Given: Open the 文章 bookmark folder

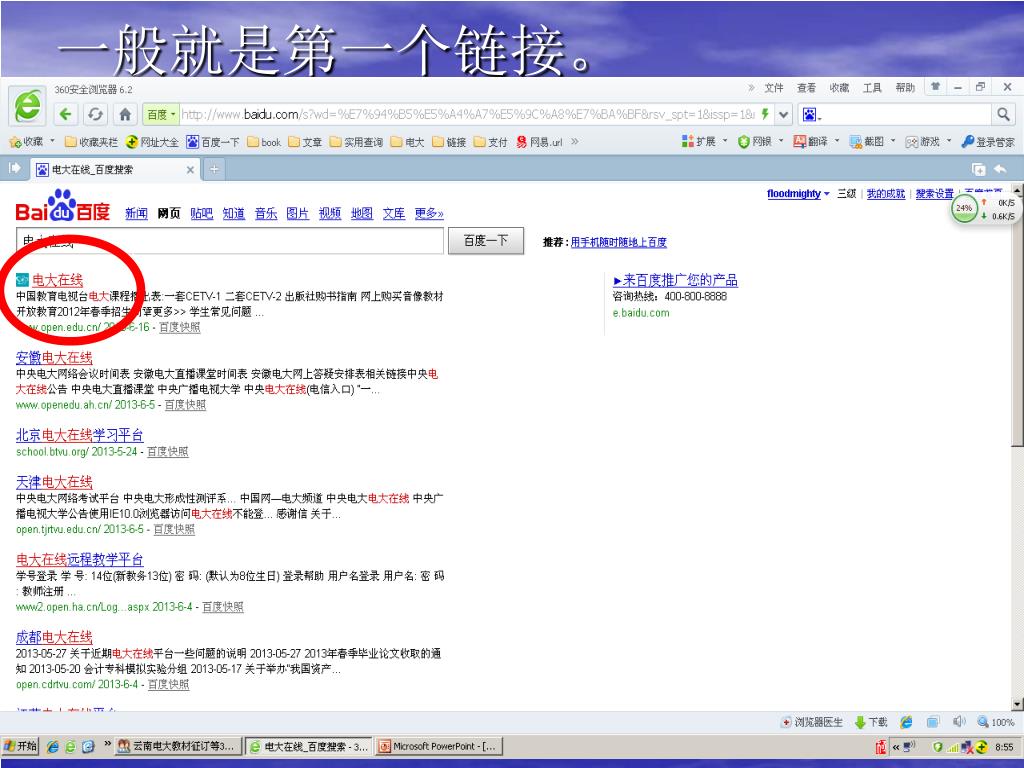Looking at the screenshot, I should click(x=305, y=142).
